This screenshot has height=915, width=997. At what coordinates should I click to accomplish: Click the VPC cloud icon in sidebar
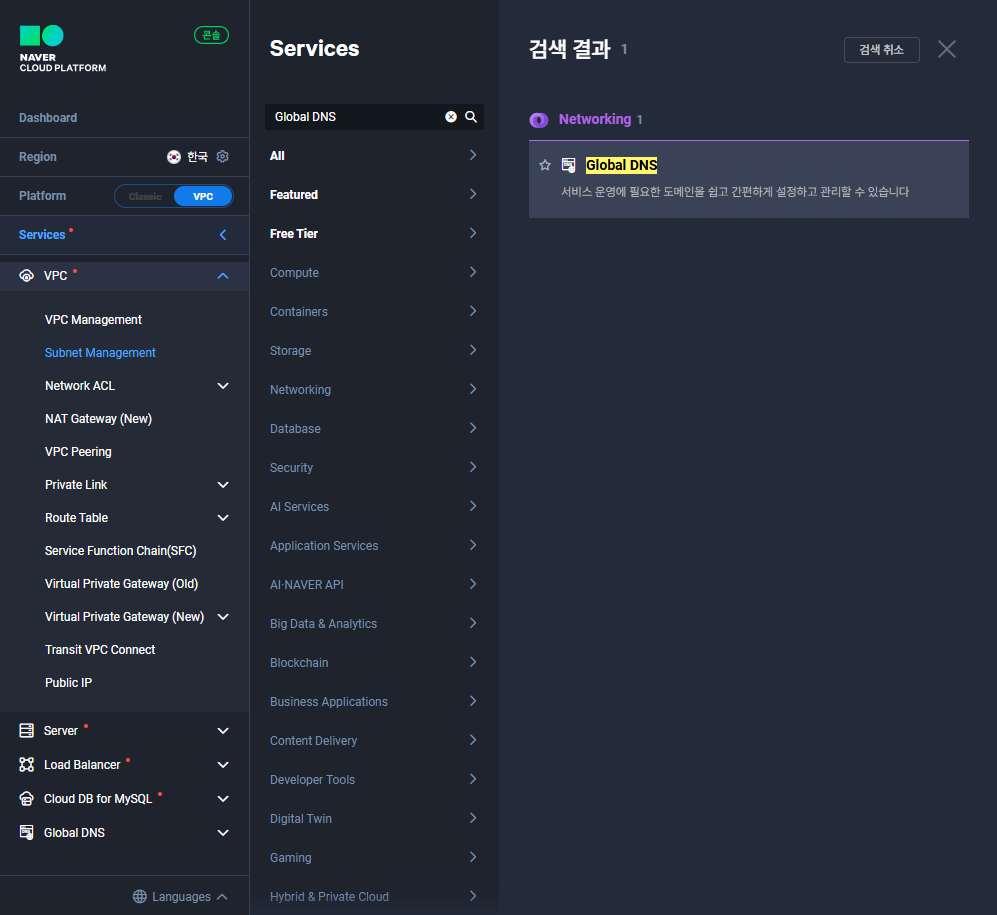pos(27,276)
